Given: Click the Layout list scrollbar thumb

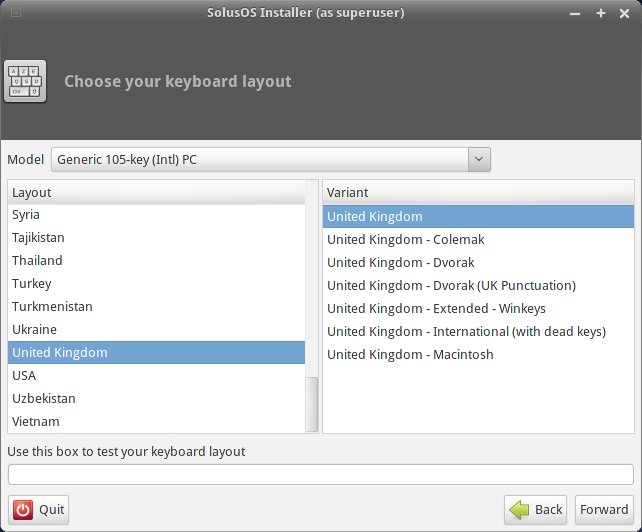Looking at the screenshot, I should pyautogui.click(x=312, y=404).
